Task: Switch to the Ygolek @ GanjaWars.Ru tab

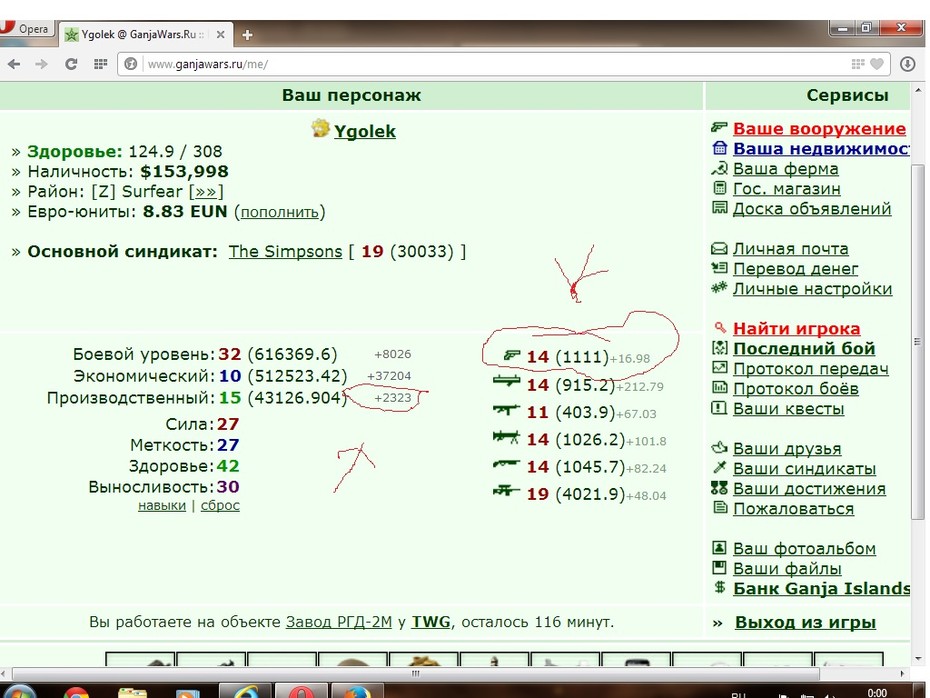Action: pyautogui.click(x=146, y=35)
